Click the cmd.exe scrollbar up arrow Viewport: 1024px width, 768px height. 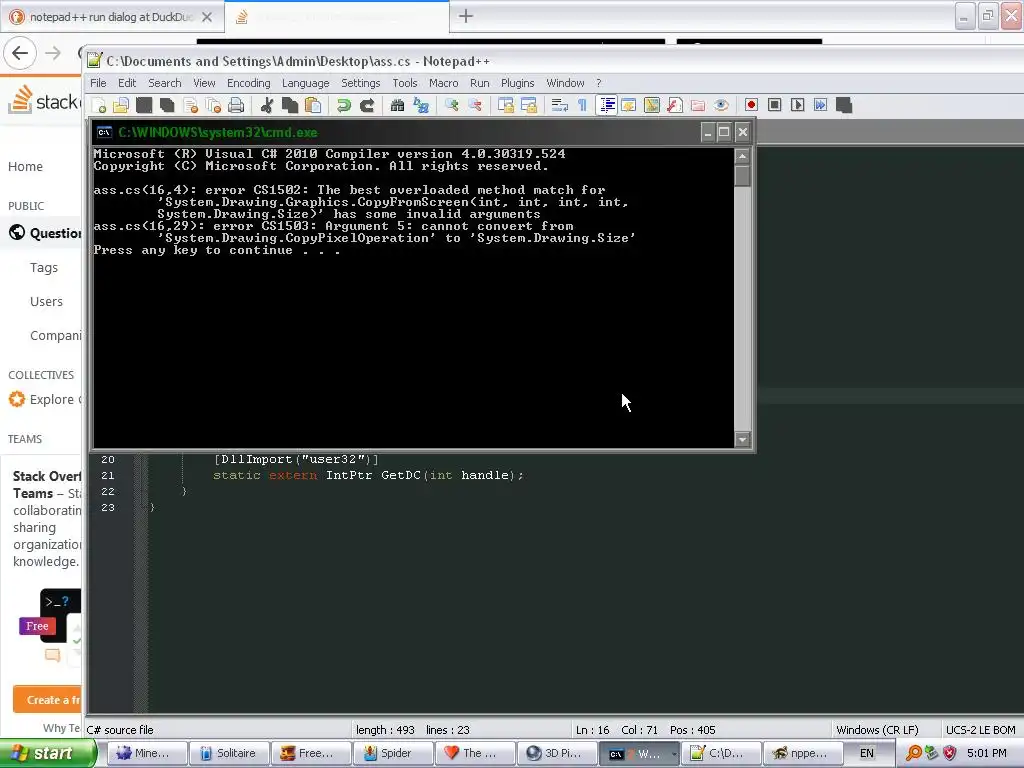(x=742, y=156)
